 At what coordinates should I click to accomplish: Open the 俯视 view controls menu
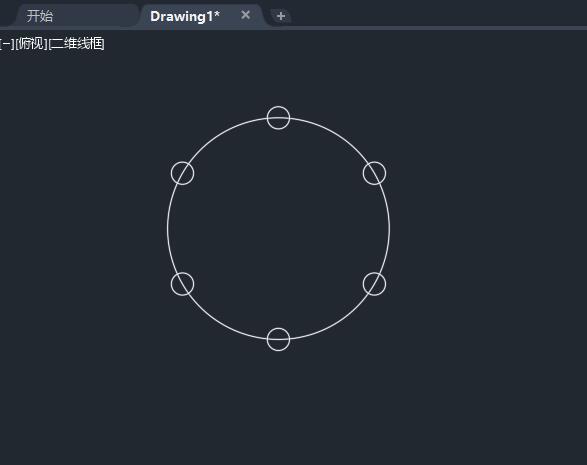tap(31, 44)
